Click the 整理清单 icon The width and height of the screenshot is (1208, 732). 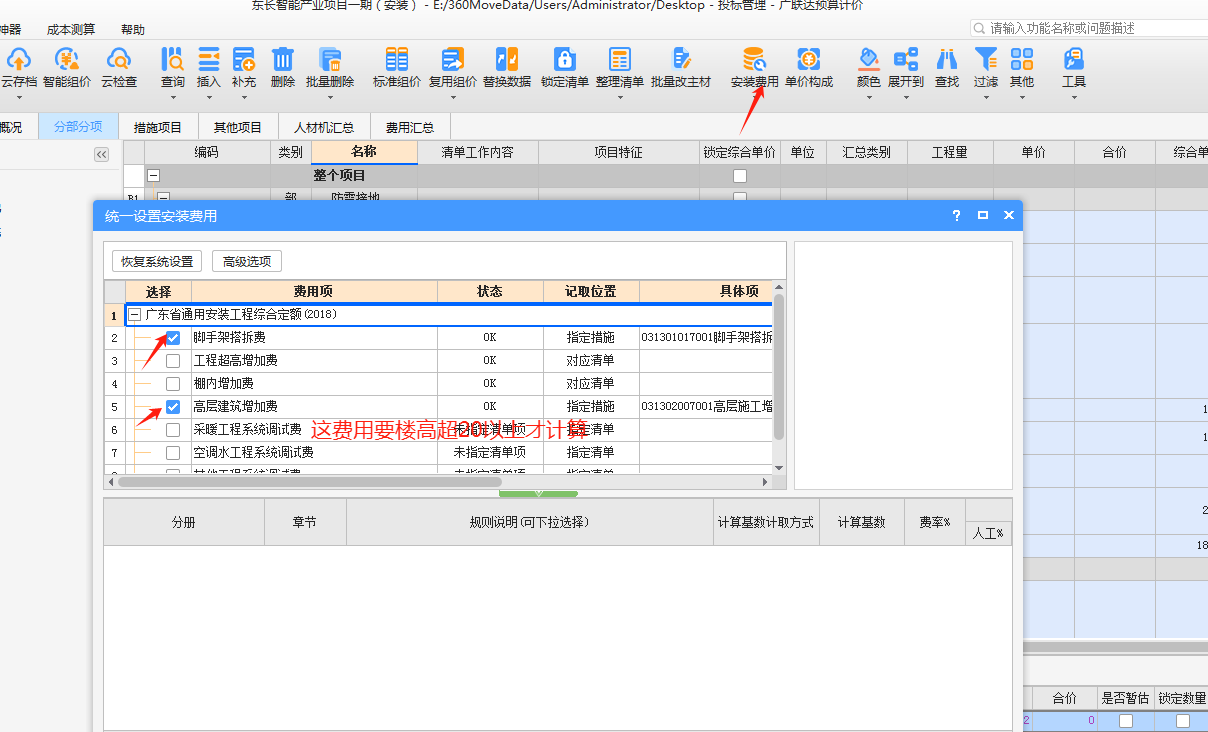tap(620, 59)
